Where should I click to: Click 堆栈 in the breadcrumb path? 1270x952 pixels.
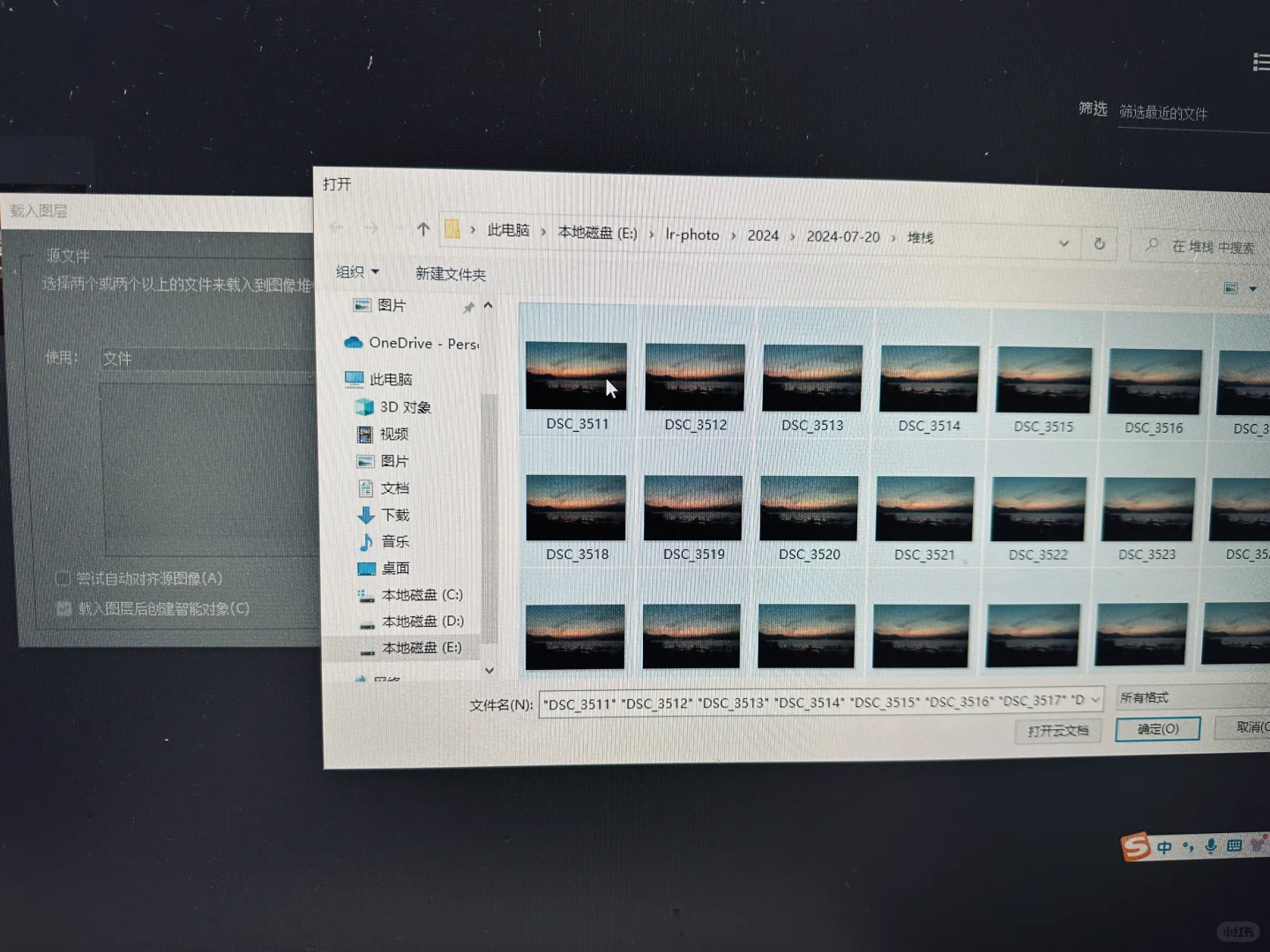coord(920,238)
